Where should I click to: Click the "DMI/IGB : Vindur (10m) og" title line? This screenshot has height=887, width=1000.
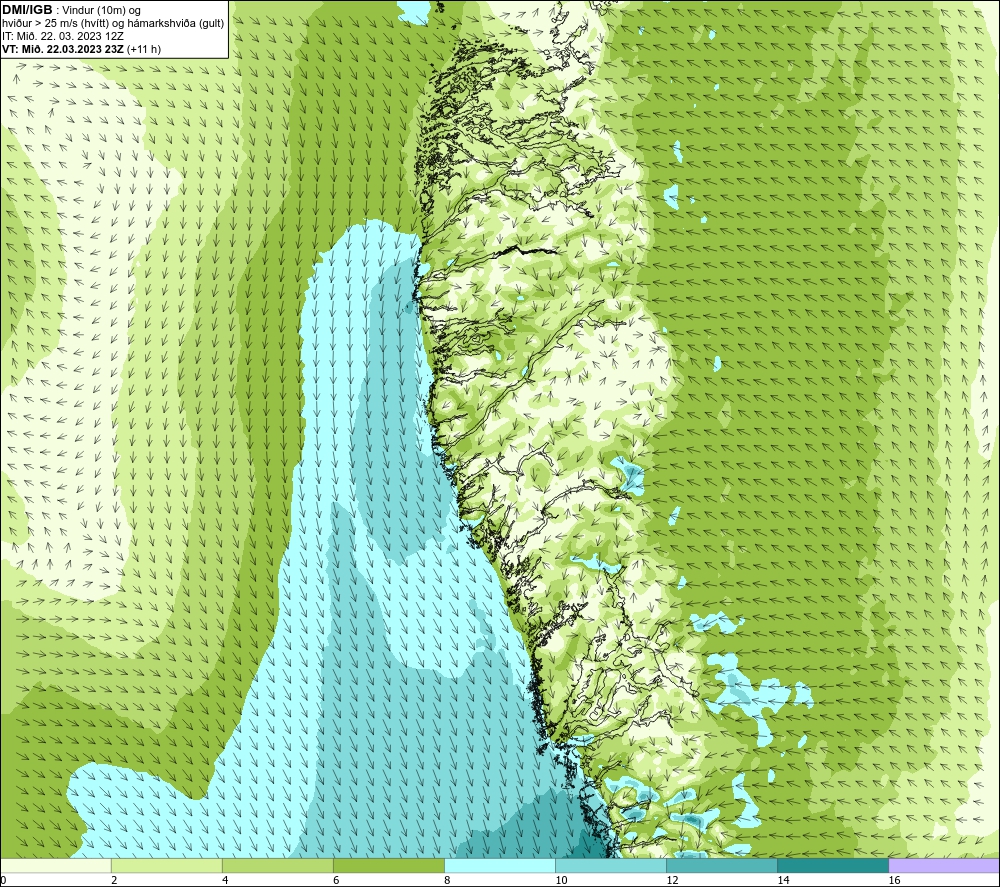tap(72, 10)
